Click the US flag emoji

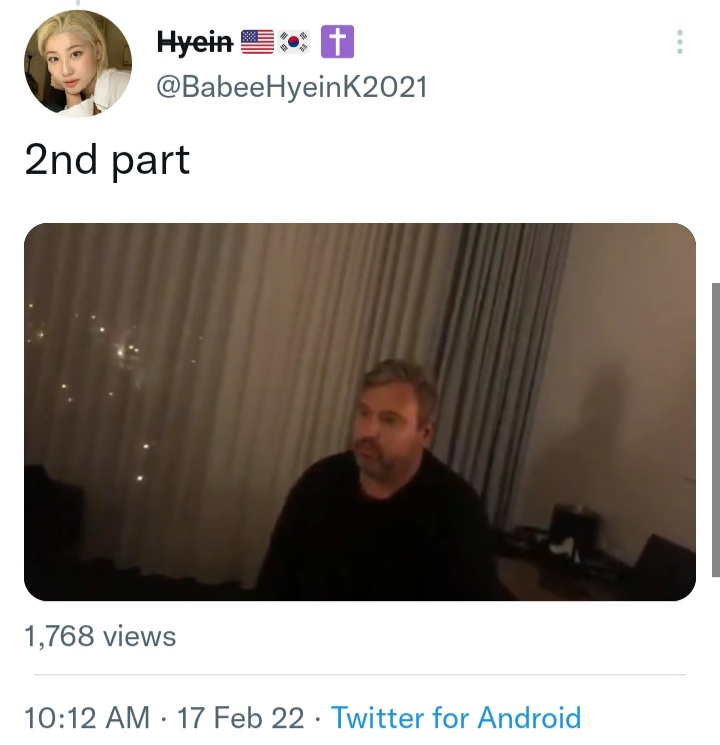tap(257, 42)
